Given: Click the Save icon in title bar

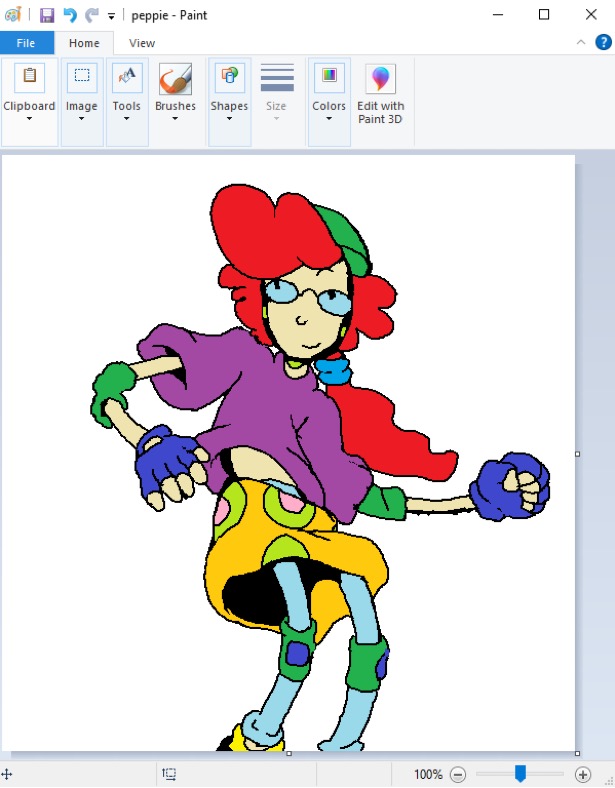Looking at the screenshot, I should (x=47, y=15).
